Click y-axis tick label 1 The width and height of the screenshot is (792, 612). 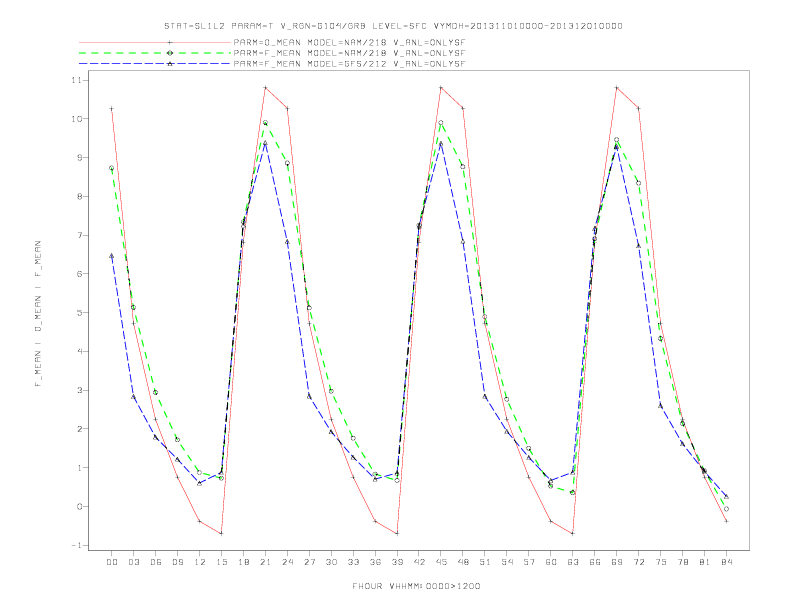click(79, 468)
